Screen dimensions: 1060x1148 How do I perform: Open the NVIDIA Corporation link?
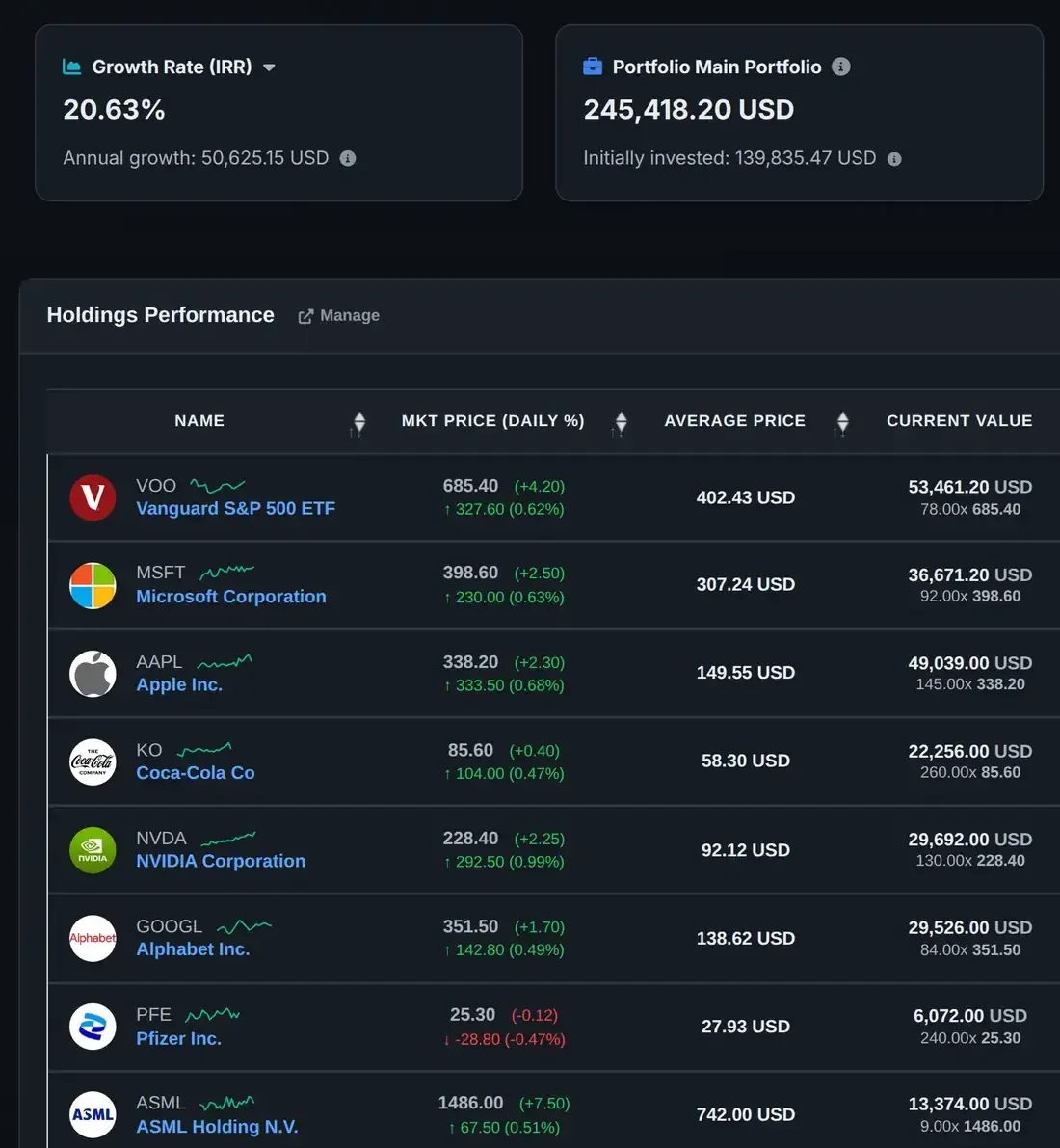click(221, 861)
